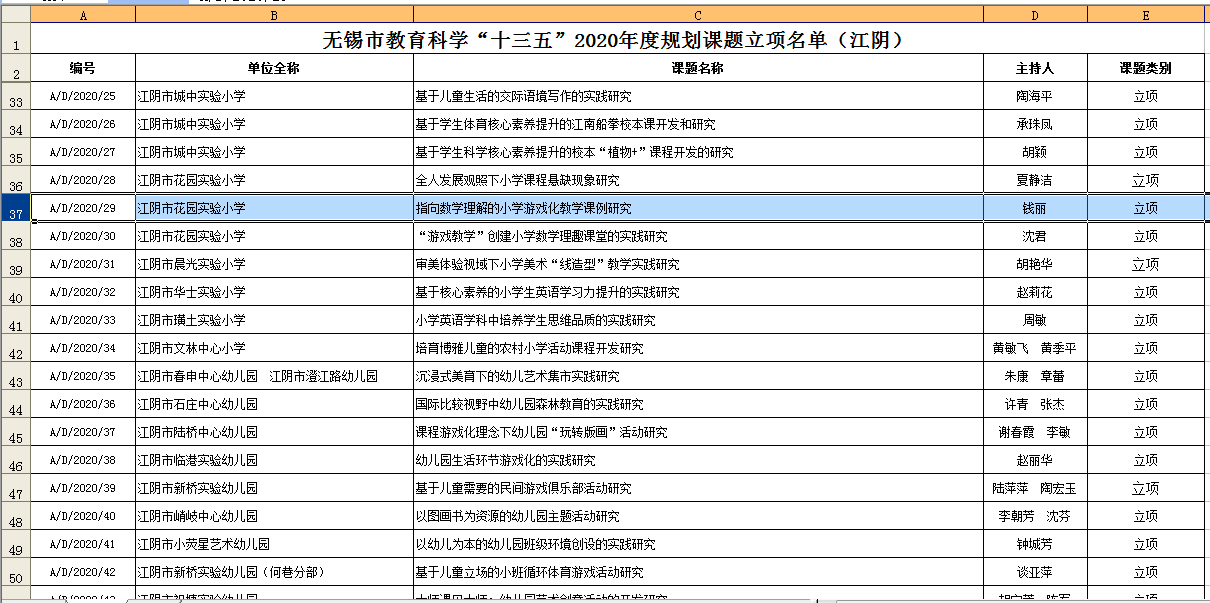
Task: Click cell A/D/2020/25
Action: (83, 97)
